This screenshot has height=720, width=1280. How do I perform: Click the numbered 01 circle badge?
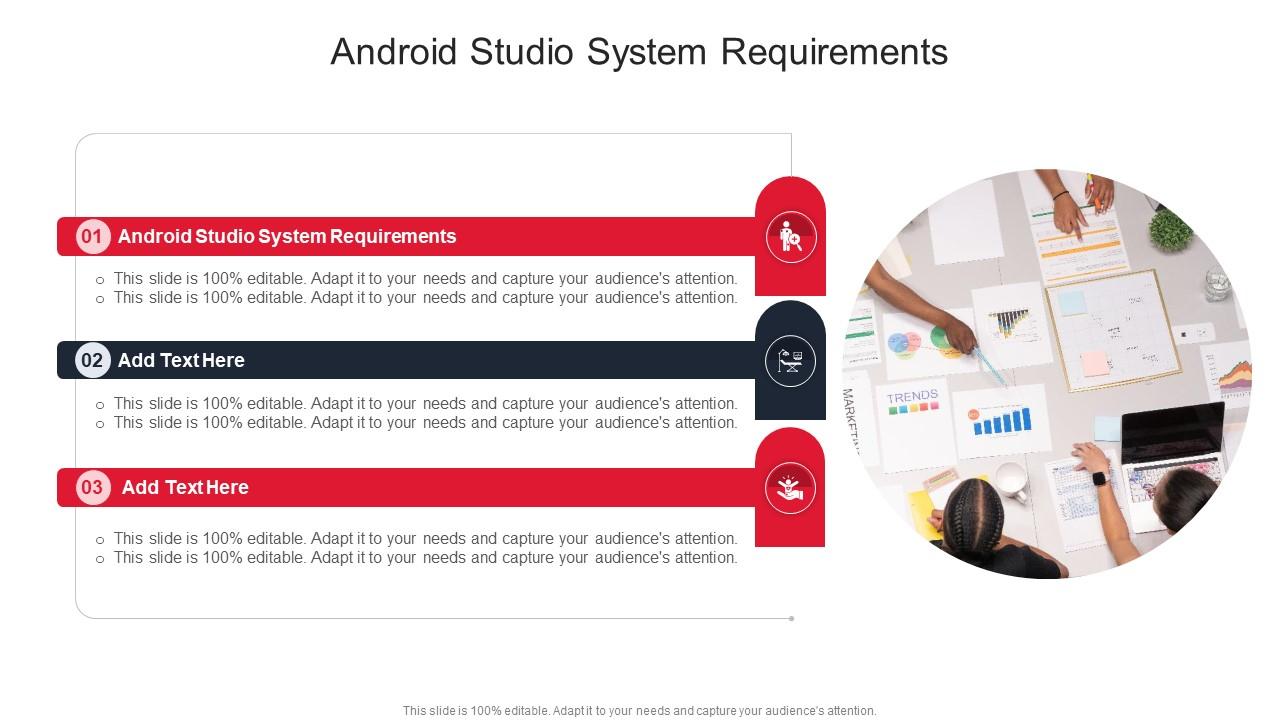pyautogui.click(x=92, y=237)
